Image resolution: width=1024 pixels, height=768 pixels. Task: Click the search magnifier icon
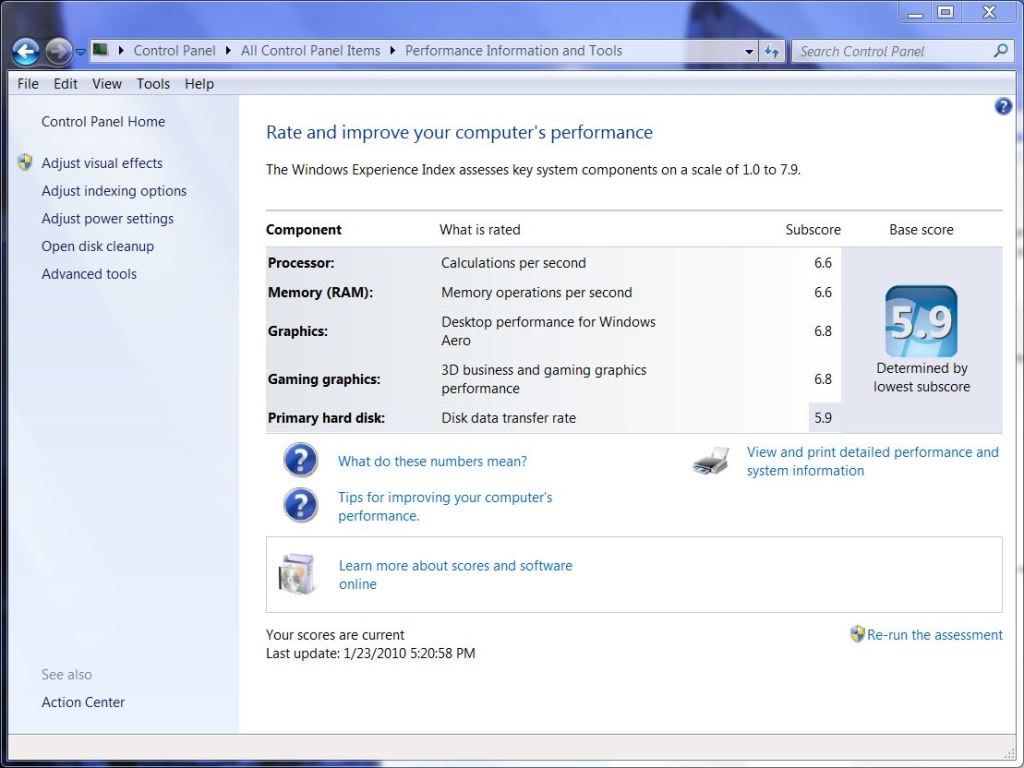click(1000, 51)
